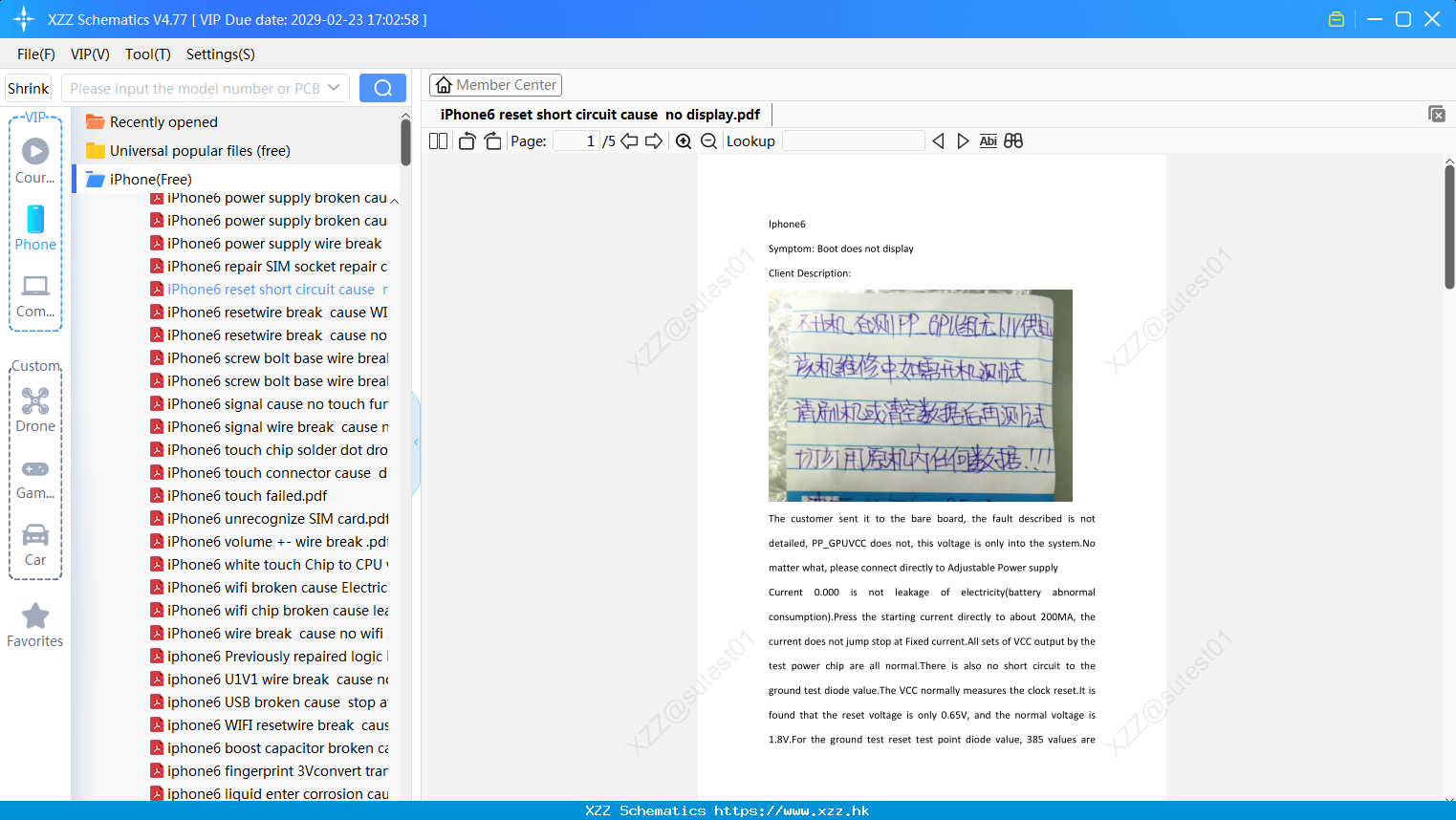This screenshot has height=820, width=1456.
Task: Click the handwritten note image in PDF
Action: pyautogui.click(x=921, y=396)
